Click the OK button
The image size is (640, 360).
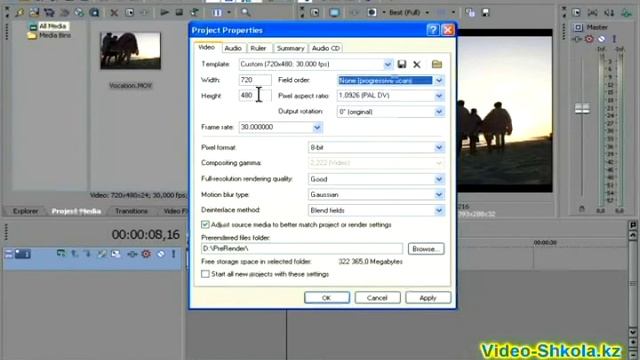pyautogui.click(x=327, y=298)
